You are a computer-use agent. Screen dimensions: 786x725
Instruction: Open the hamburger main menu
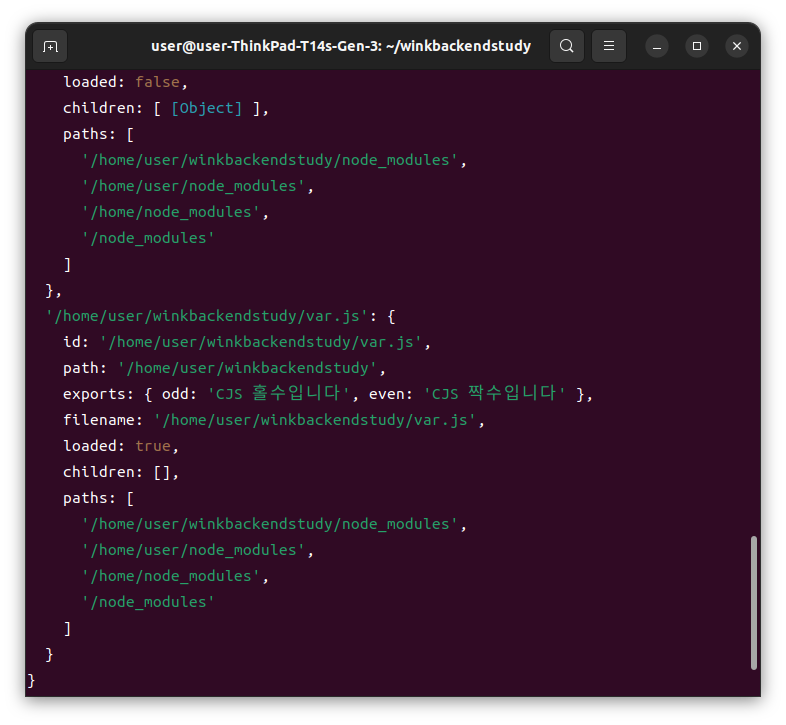609,46
